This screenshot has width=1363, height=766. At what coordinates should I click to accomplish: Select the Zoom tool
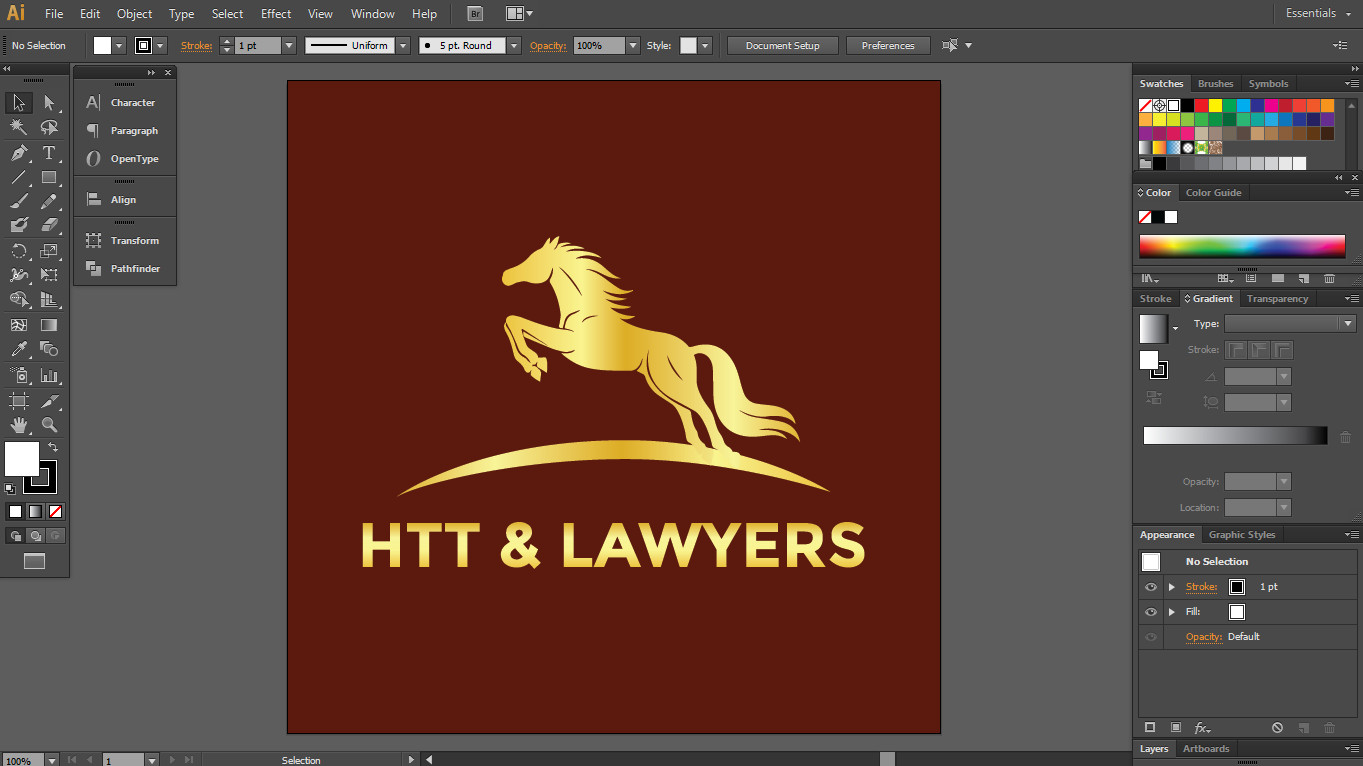(x=49, y=425)
